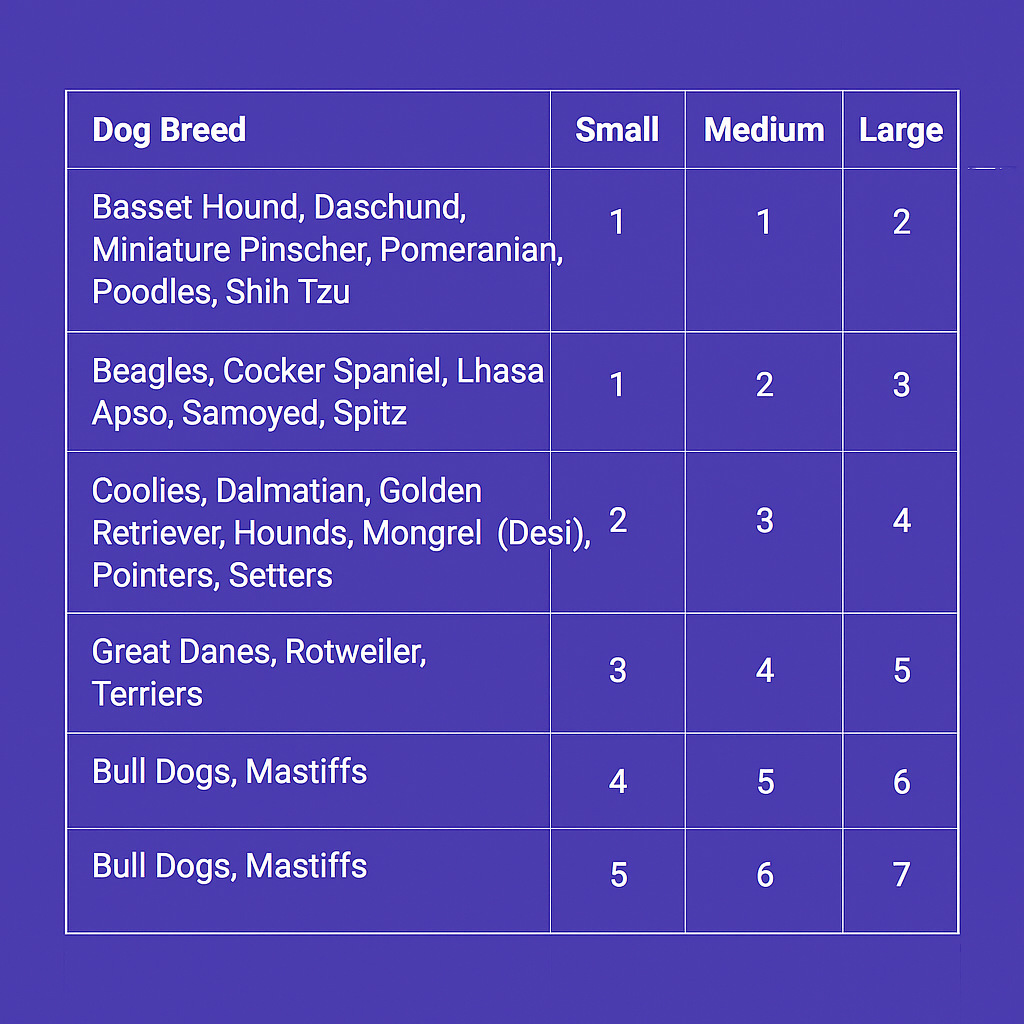Select the Small column header
The image size is (1024, 1024).
click(x=617, y=129)
